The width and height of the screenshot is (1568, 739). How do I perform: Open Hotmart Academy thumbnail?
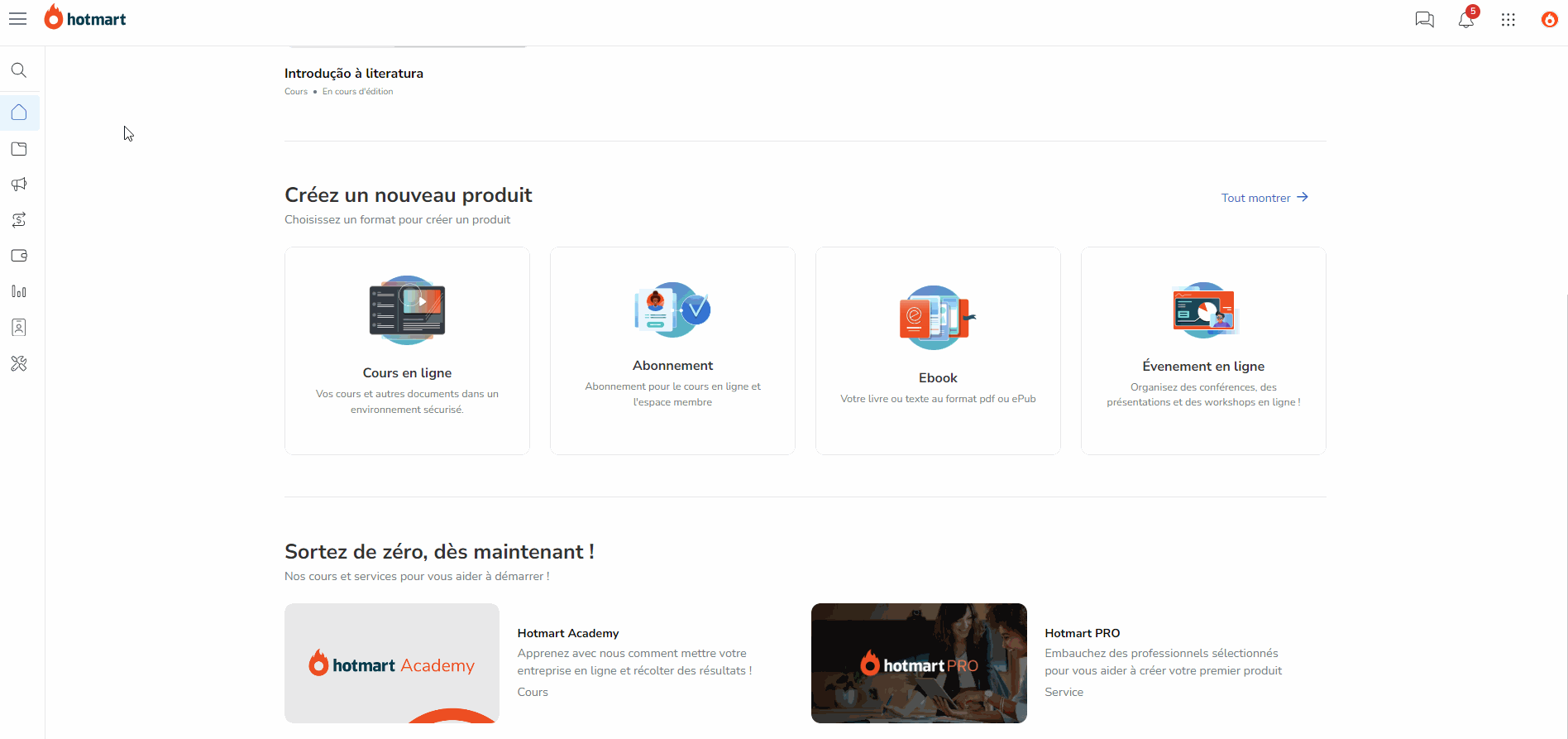[392, 663]
